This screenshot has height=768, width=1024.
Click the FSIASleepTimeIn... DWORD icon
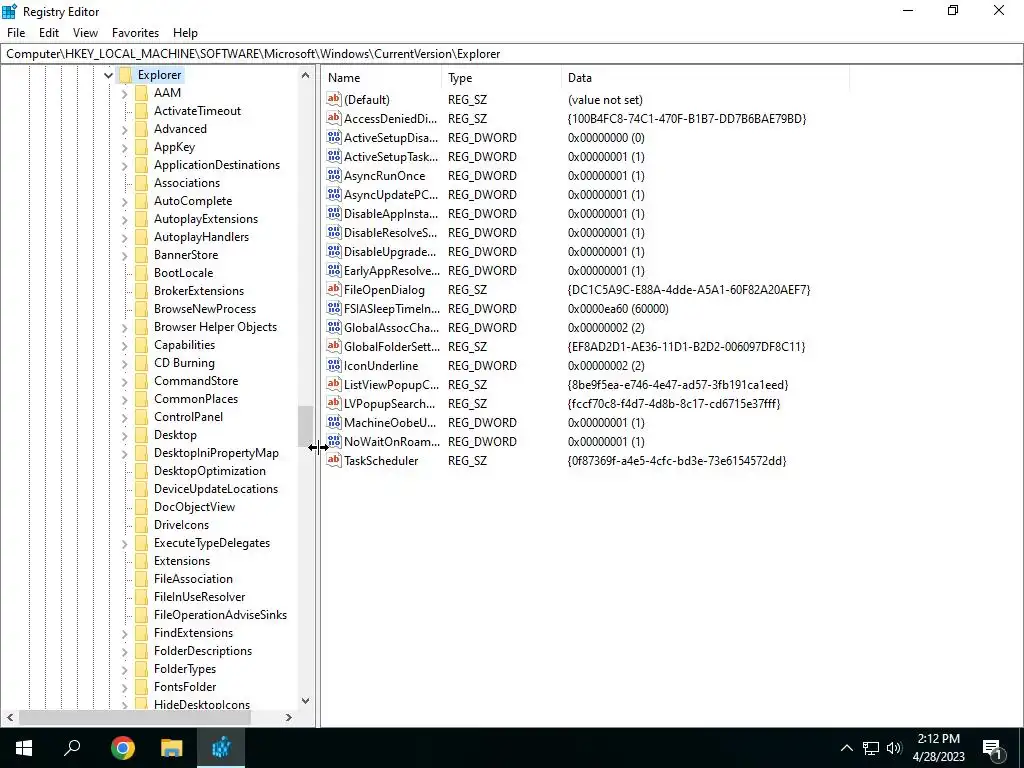coord(334,308)
